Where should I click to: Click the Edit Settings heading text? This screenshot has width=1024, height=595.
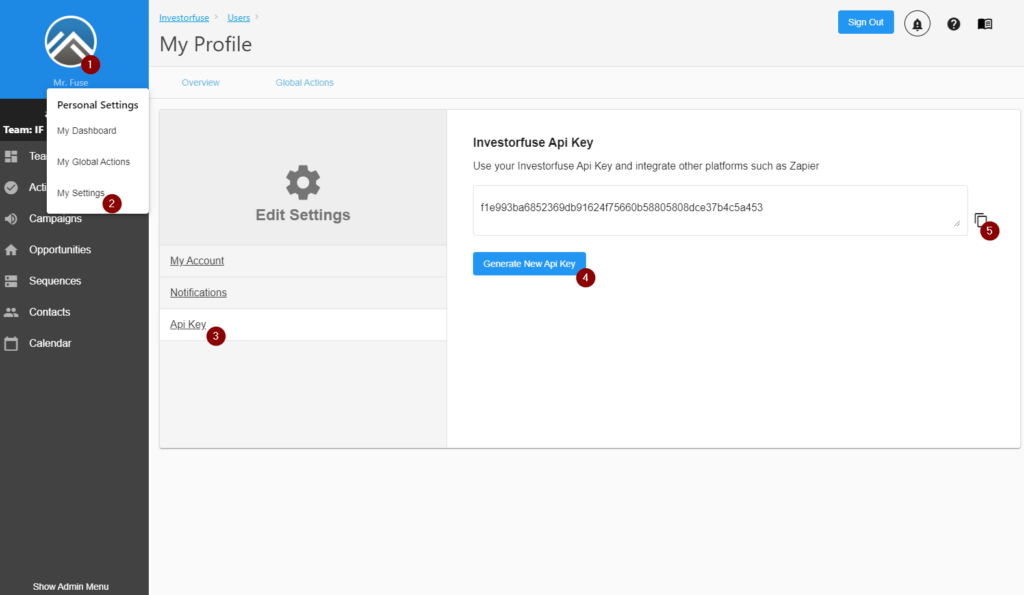point(302,215)
